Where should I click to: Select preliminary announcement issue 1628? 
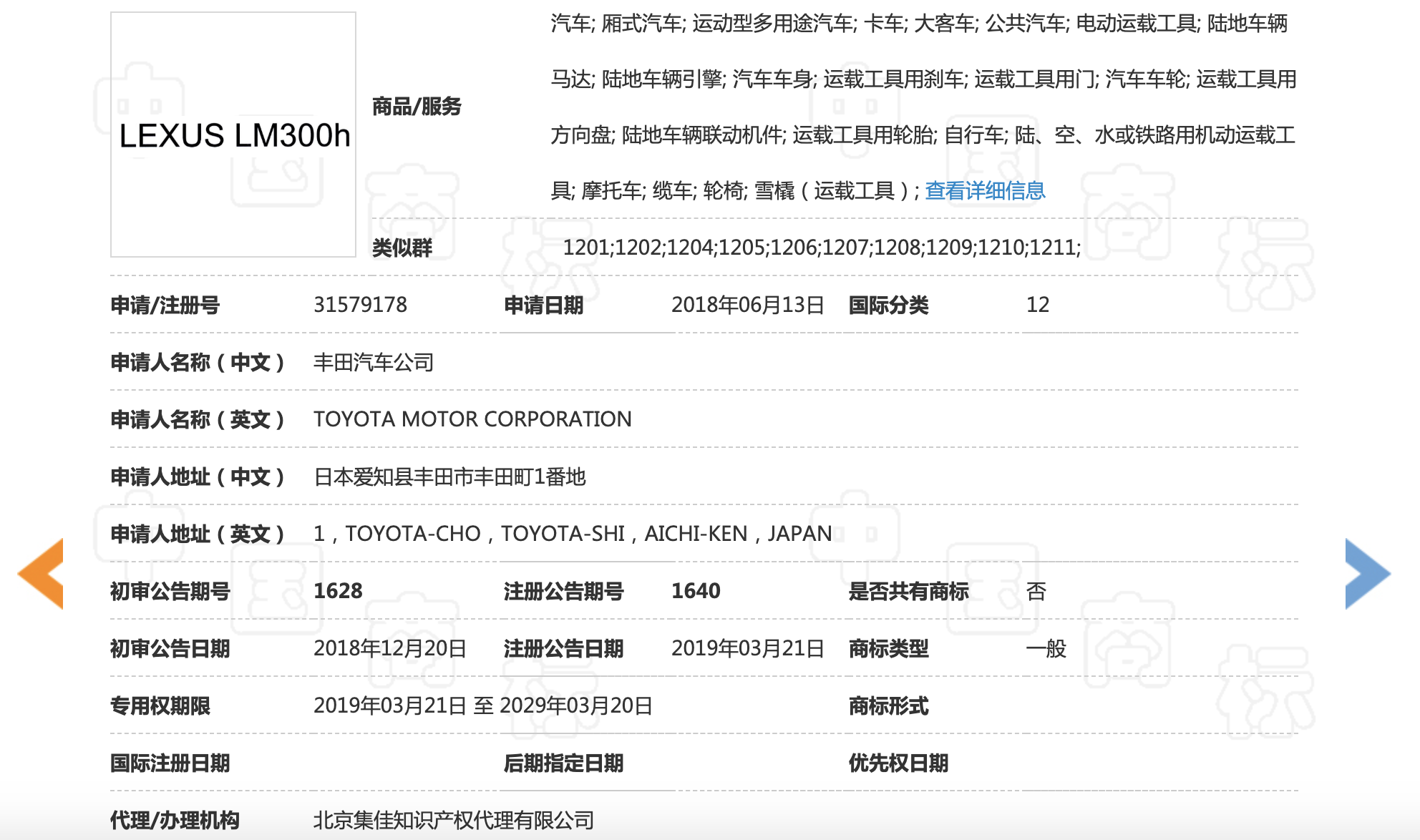point(338,591)
